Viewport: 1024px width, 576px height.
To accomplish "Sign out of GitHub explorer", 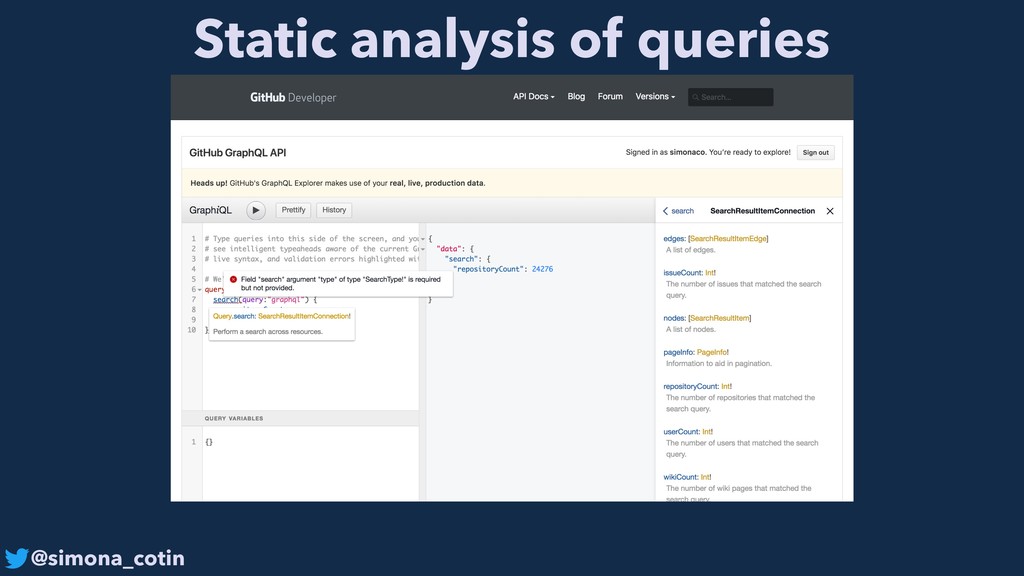I will click(x=815, y=152).
